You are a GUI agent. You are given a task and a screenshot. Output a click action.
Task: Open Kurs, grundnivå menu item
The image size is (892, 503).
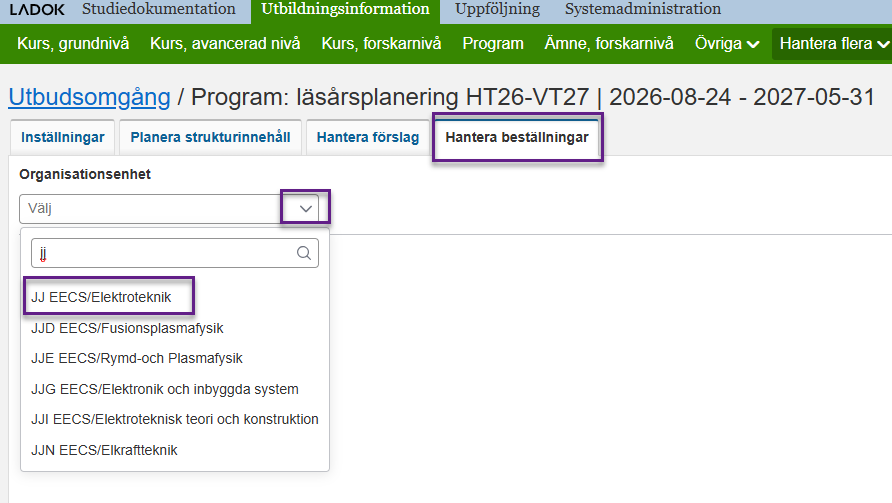(73, 44)
